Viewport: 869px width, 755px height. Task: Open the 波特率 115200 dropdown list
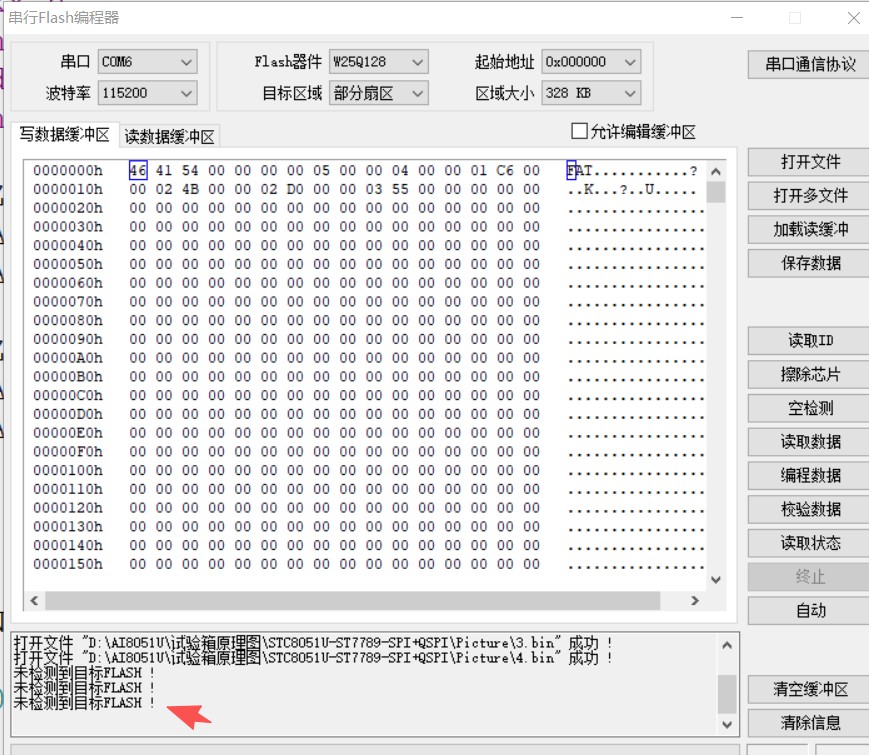[186, 93]
